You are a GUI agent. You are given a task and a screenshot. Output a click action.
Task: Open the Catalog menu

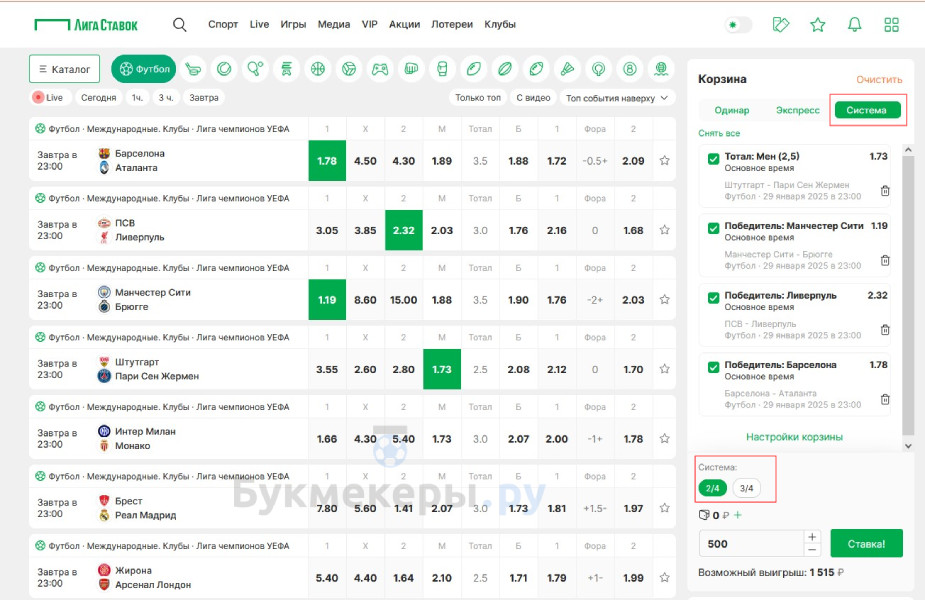64,69
